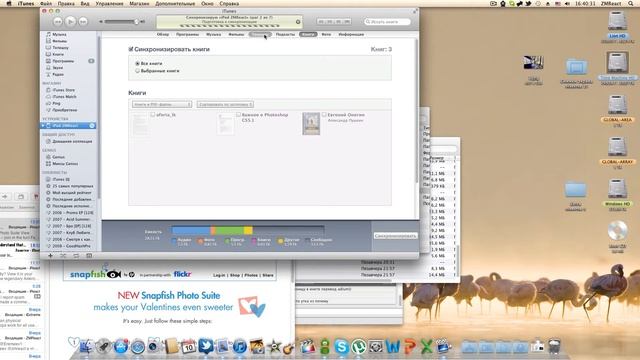Click the Play button in iTunes
640x360 pixels.
click(70, 21)
